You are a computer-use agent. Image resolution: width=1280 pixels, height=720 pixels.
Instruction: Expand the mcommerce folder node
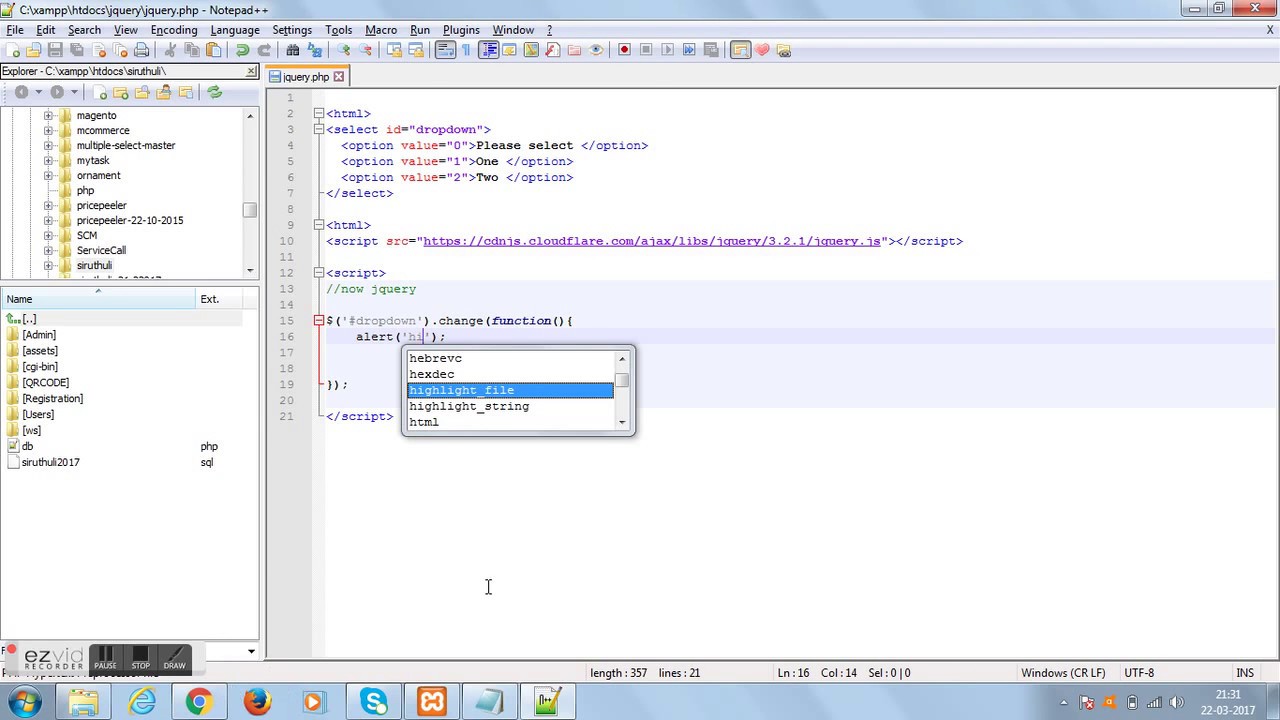tap(48, 130)
